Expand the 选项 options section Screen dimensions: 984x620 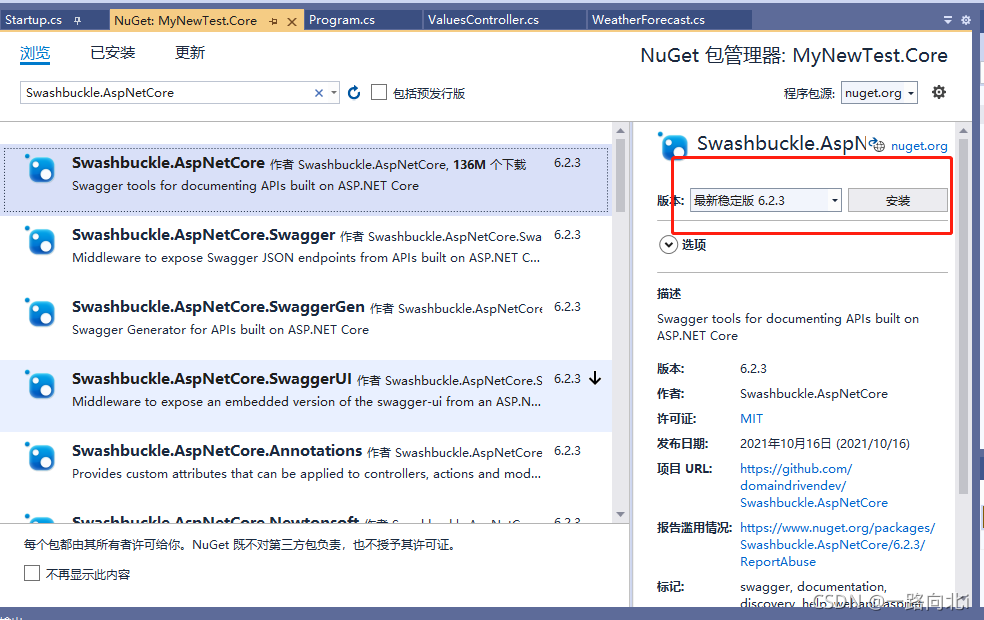(x=668, y=243)
